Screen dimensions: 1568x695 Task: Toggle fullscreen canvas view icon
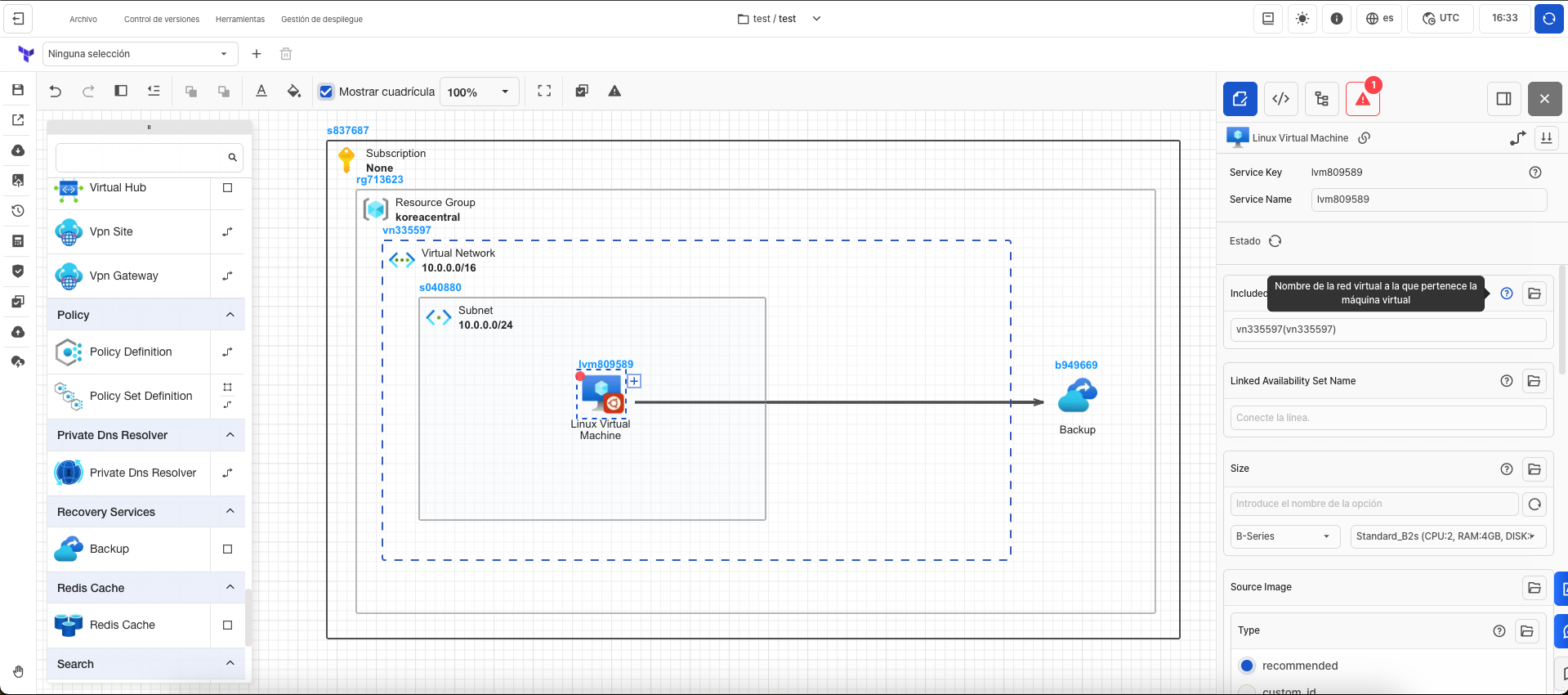(544, 92)
